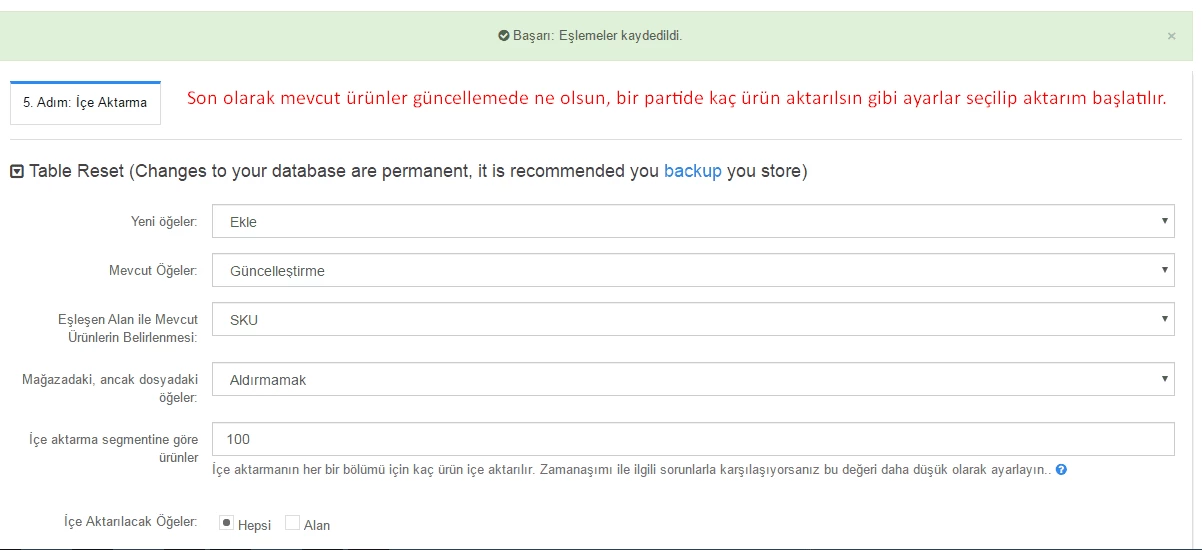Expand the SKU matching field dropdown

click(x=693, y=319)
